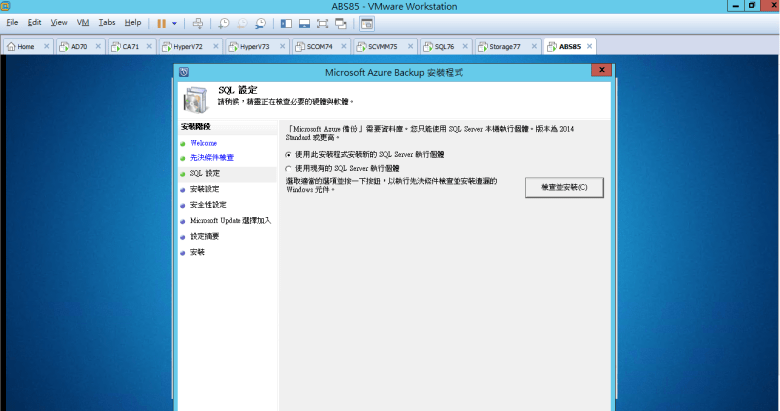Image resolution: width=780 pixels, height=411 pixels.
Task: Click the Pause virtual machine icon
Action: [x=161, y=22]
